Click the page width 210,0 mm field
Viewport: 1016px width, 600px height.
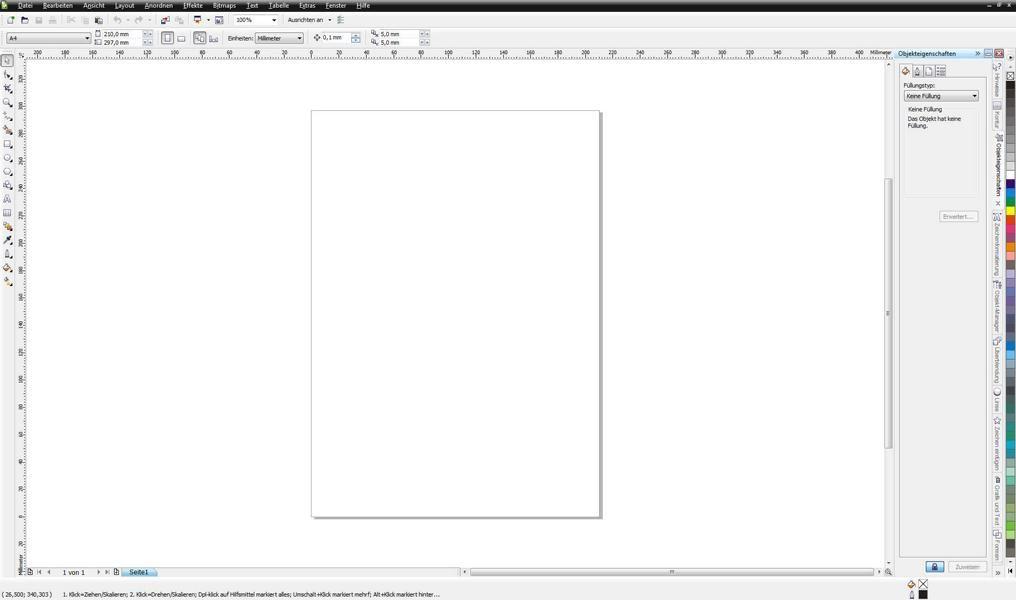(x=122, y=34)
